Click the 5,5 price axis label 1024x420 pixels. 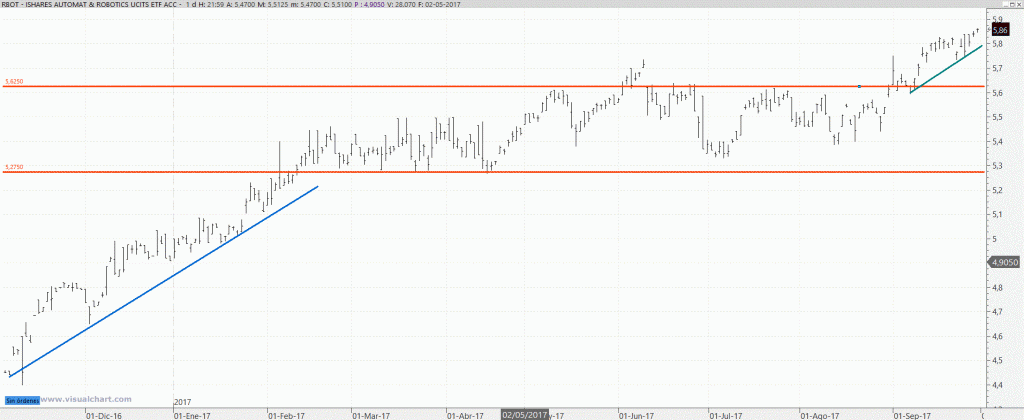tap(997, 117)
